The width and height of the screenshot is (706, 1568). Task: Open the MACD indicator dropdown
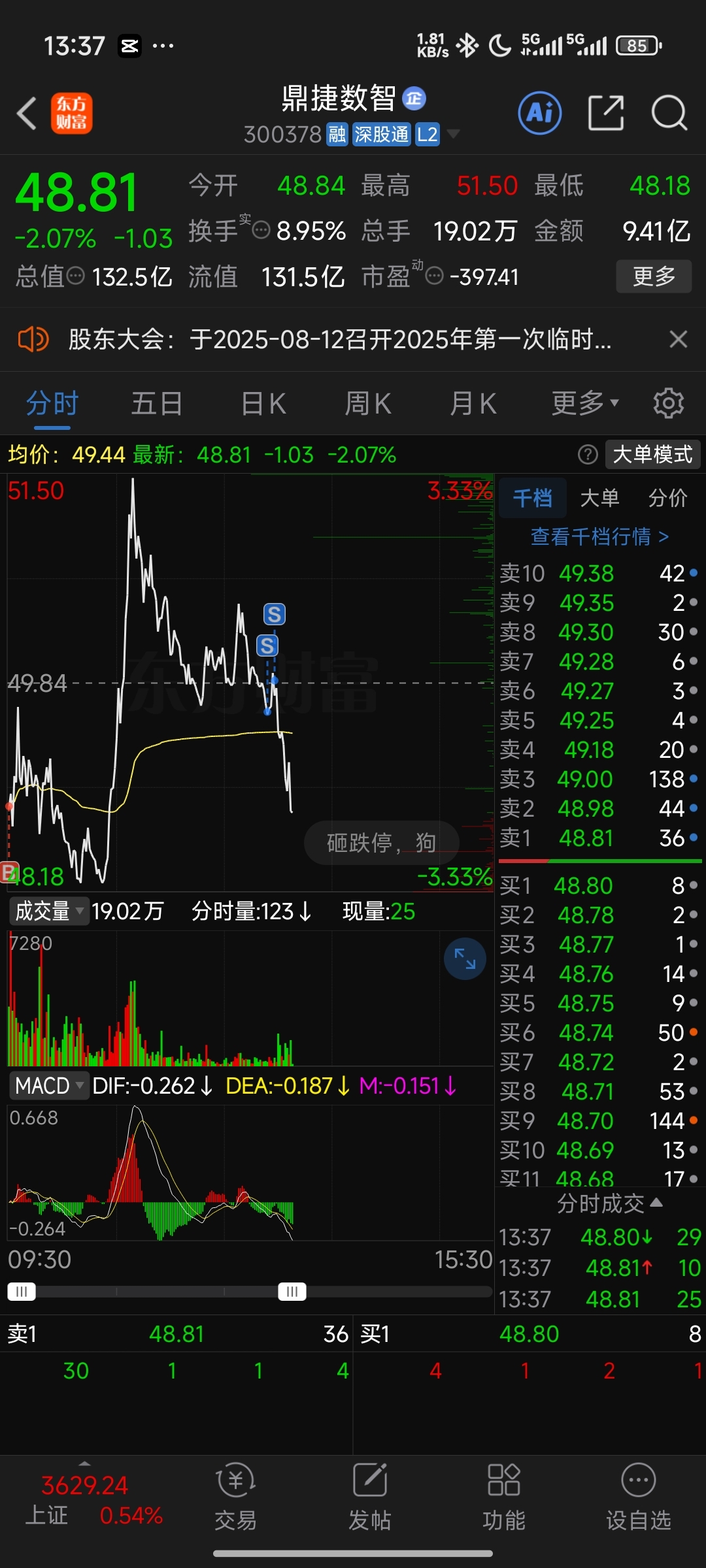pyautogui.click(x=49, y=1086)
